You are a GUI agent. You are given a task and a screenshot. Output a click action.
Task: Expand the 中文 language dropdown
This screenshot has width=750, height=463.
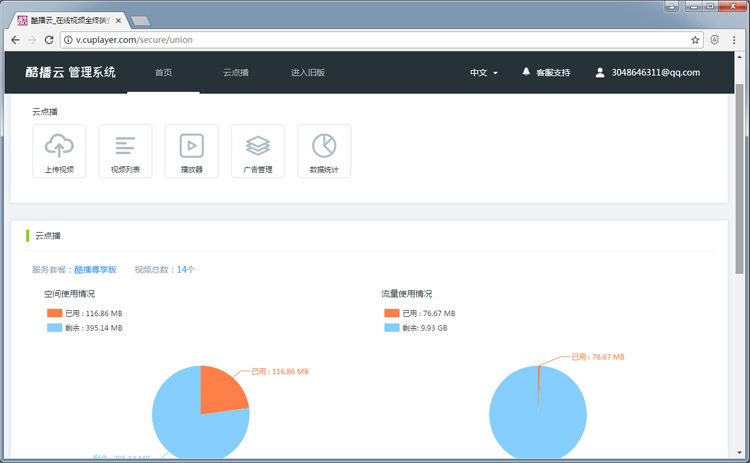tap(484, 73)
